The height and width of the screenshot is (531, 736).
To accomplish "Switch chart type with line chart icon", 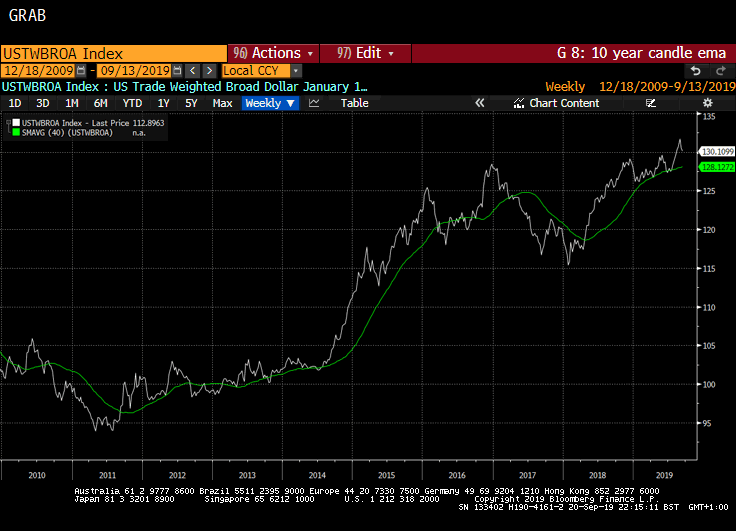I will click(314, 103).
